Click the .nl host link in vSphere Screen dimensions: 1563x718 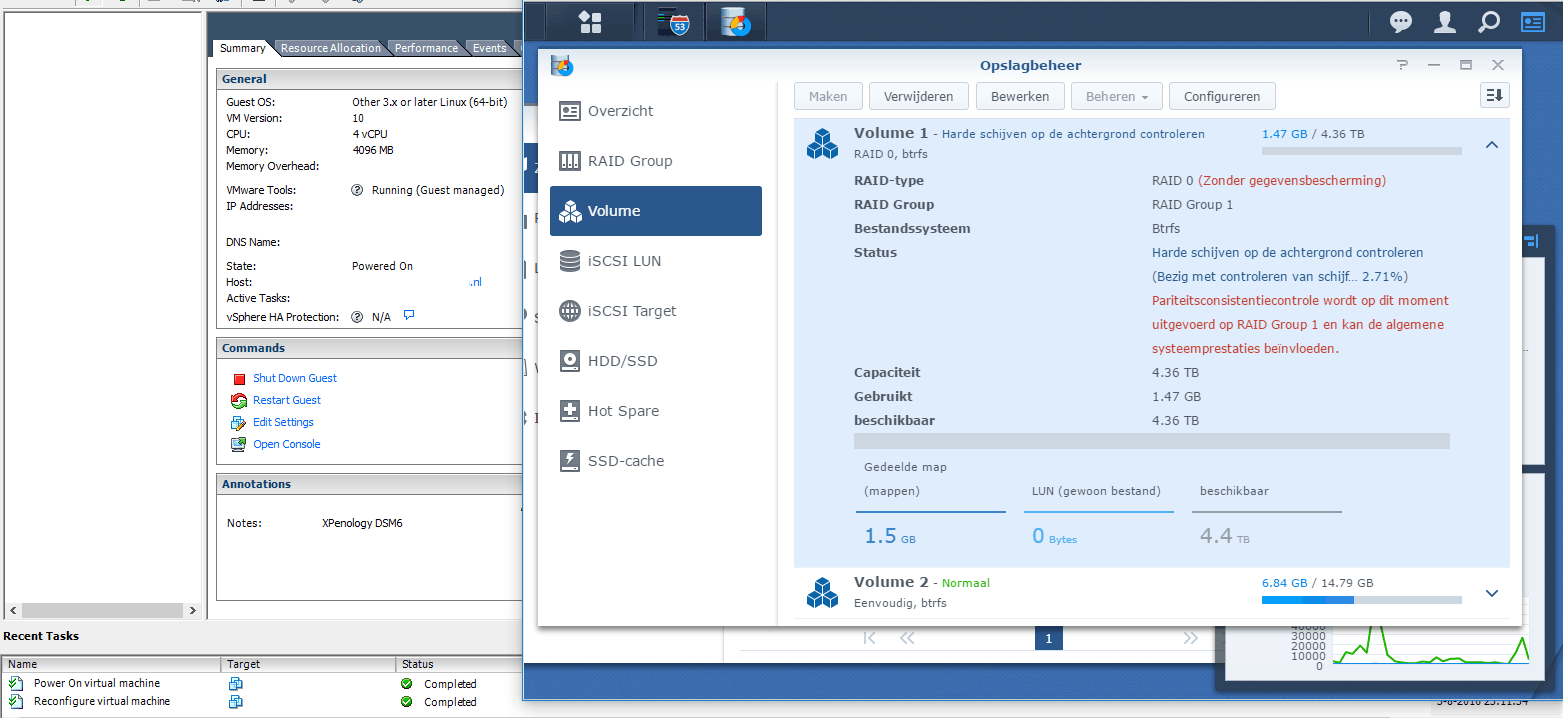(475, 282)
